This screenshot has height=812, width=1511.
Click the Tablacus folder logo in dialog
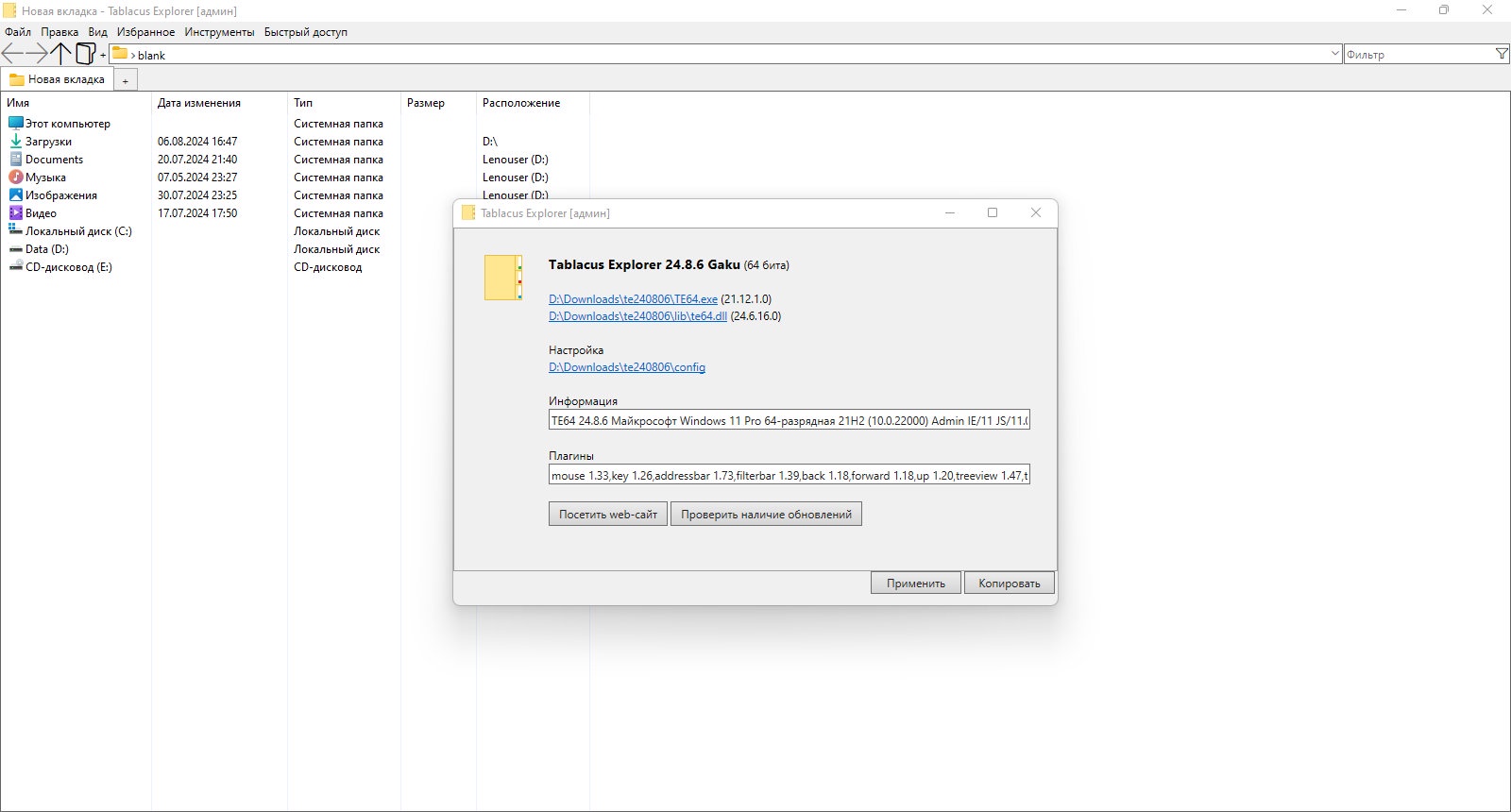[x=503, y=278]
